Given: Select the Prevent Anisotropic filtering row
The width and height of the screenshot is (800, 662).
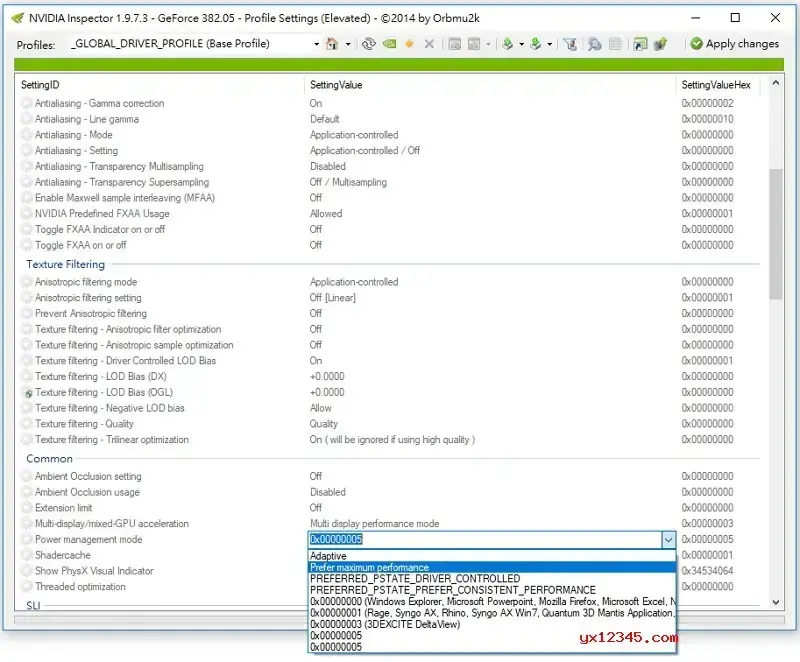Looking at the screenshot, I should point(390,314).
